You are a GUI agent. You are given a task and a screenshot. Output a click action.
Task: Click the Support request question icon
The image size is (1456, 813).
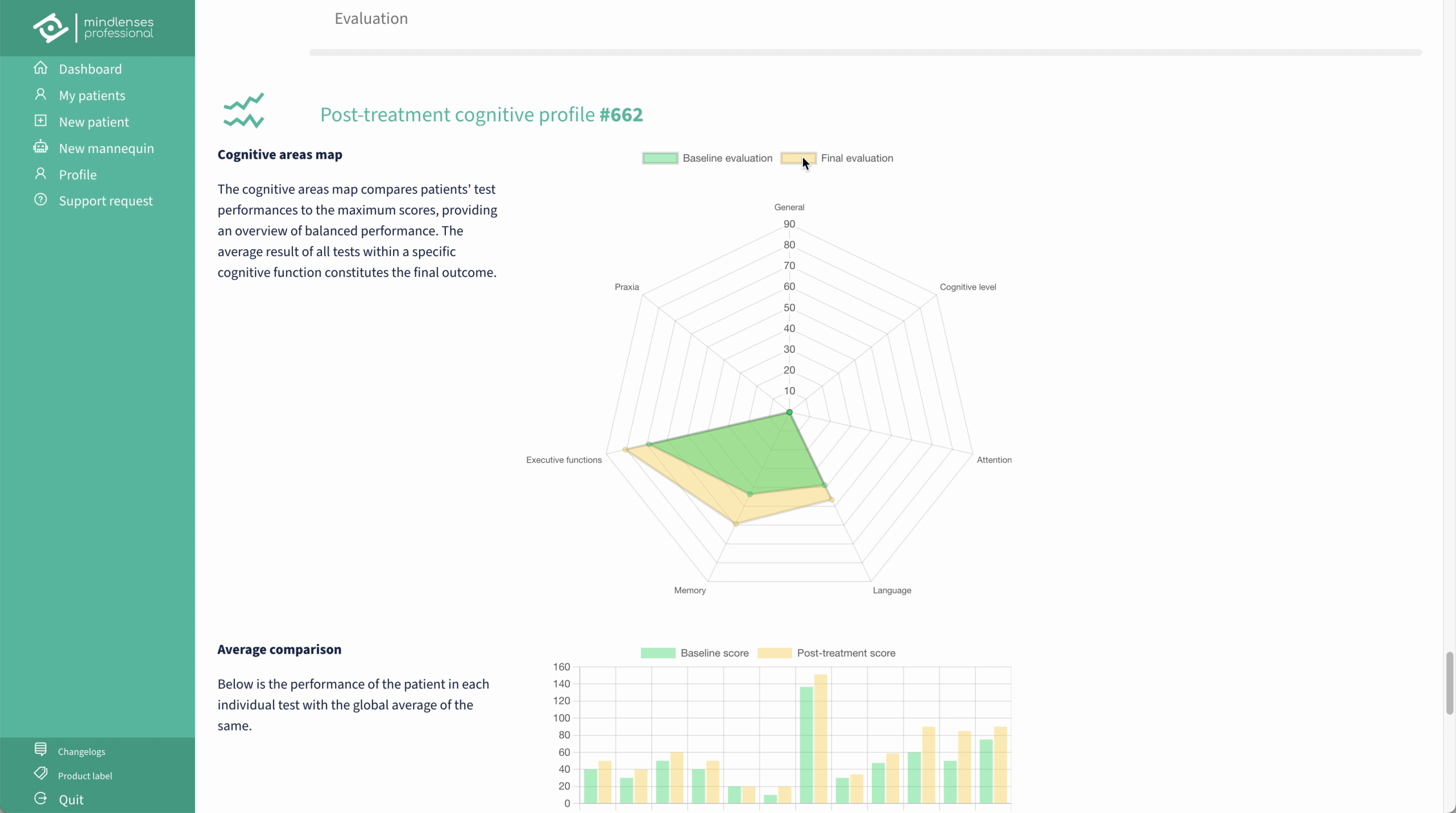click(x=40, y=200)
